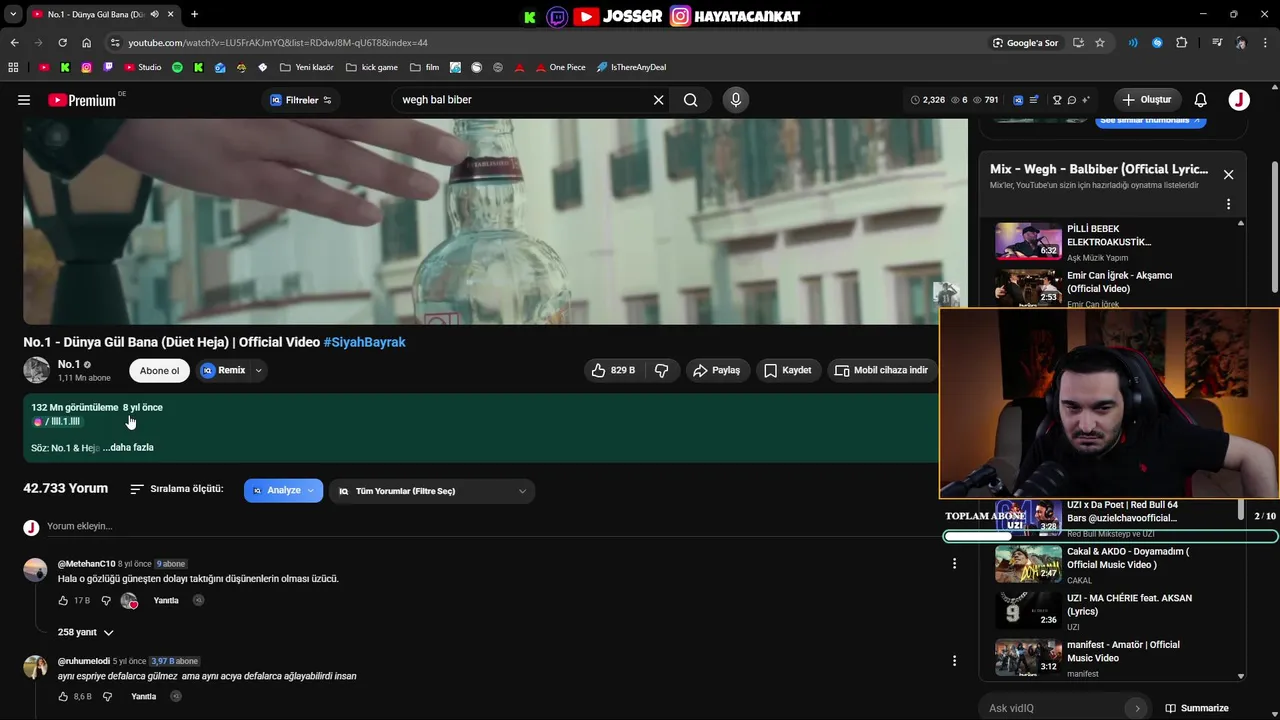This screenshot has width=1280, height=720.
Task: Open the film bookmark folder
Action: (424, 67)
